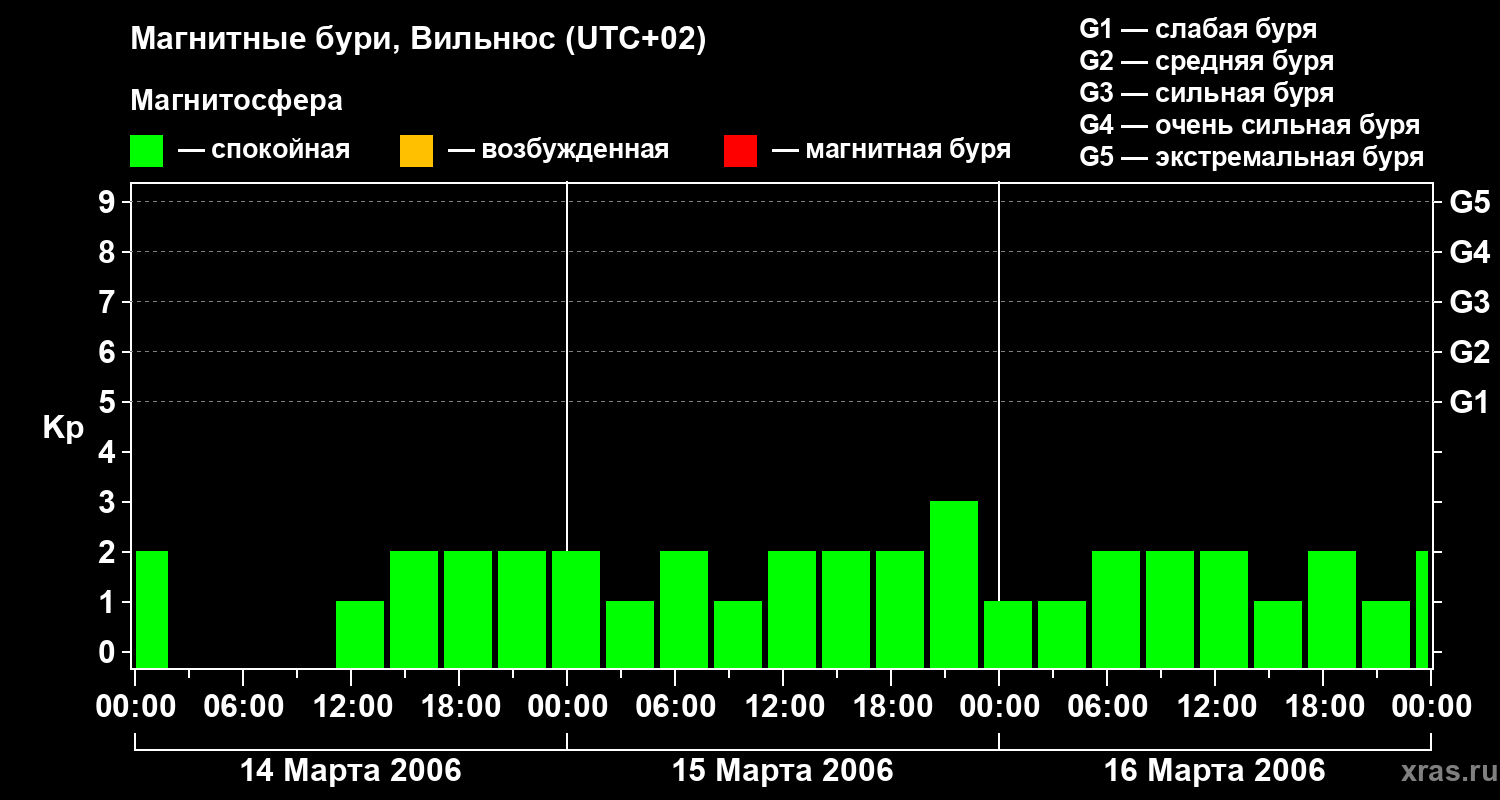Click the "— спокойная" legend label
The height and width of the screenshot is (800, 1500).
[264, 150]
